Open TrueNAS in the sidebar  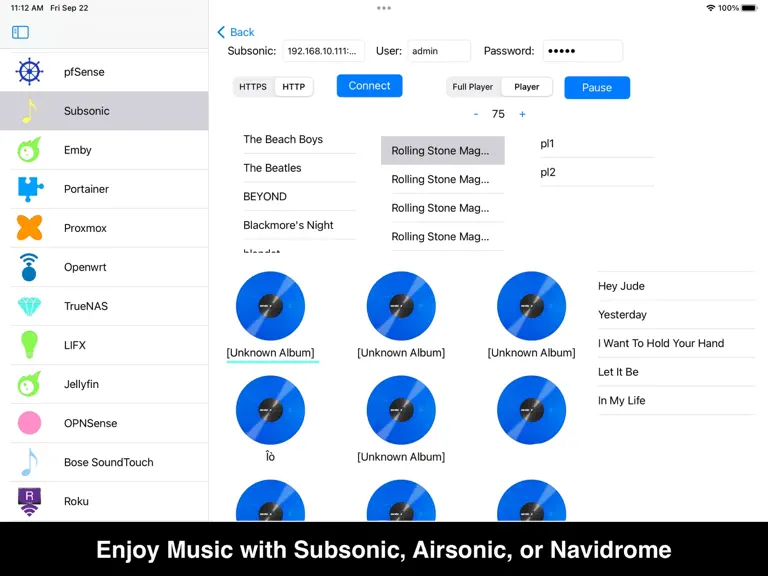(104, 306)
